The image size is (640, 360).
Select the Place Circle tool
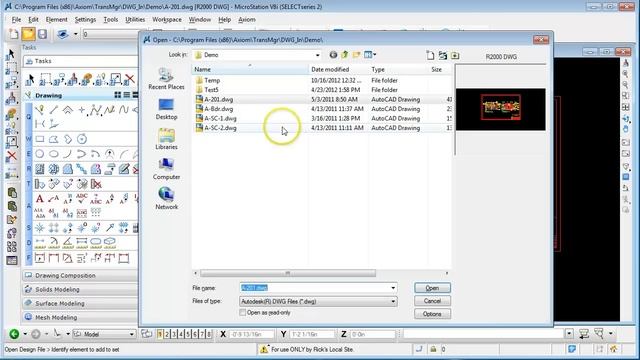click(40, 154)
